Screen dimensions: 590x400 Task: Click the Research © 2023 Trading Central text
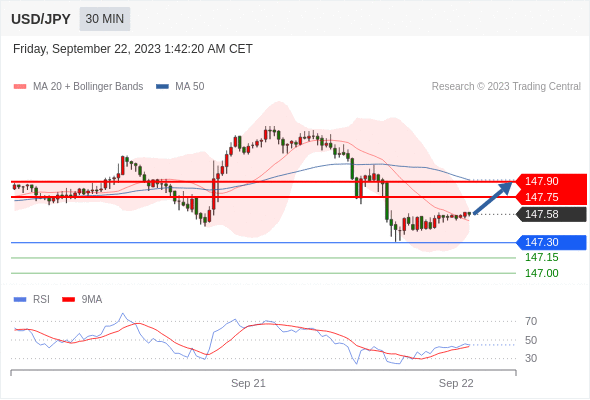coord(506,87)
